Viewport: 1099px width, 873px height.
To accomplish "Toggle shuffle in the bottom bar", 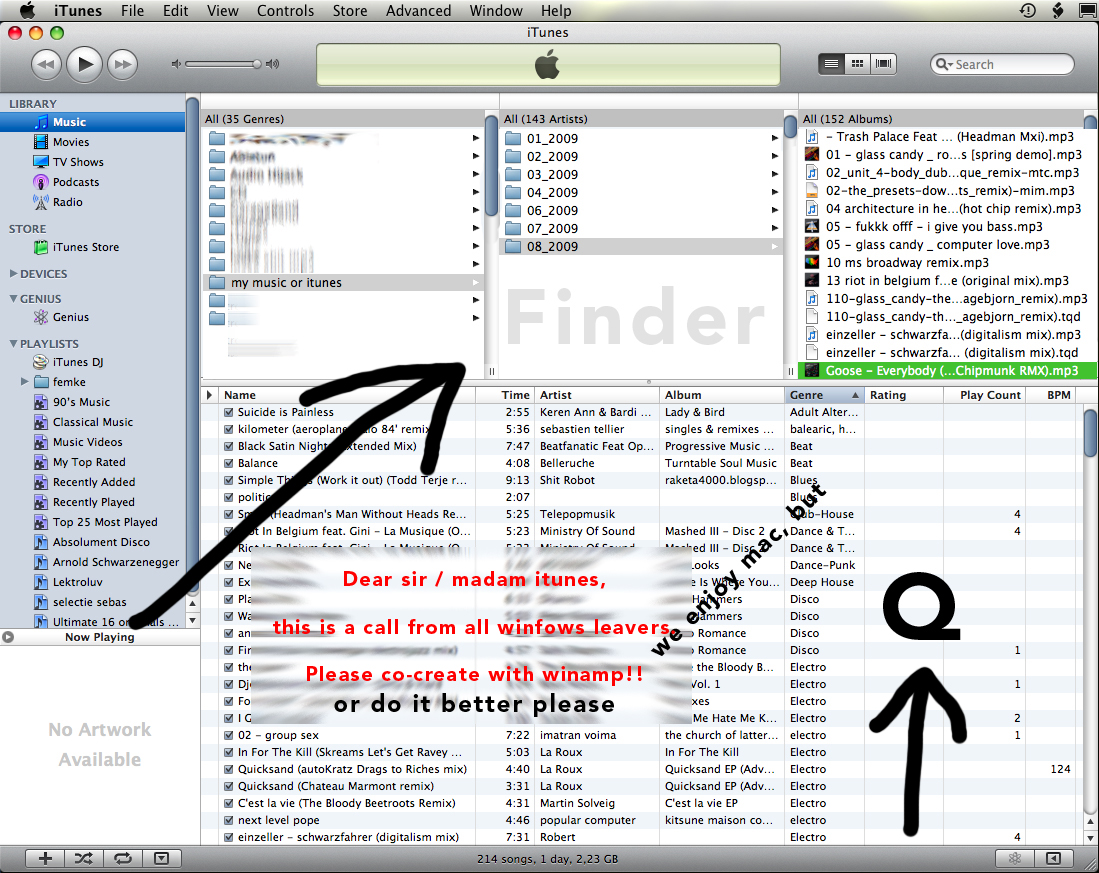I will coord(83,858).
